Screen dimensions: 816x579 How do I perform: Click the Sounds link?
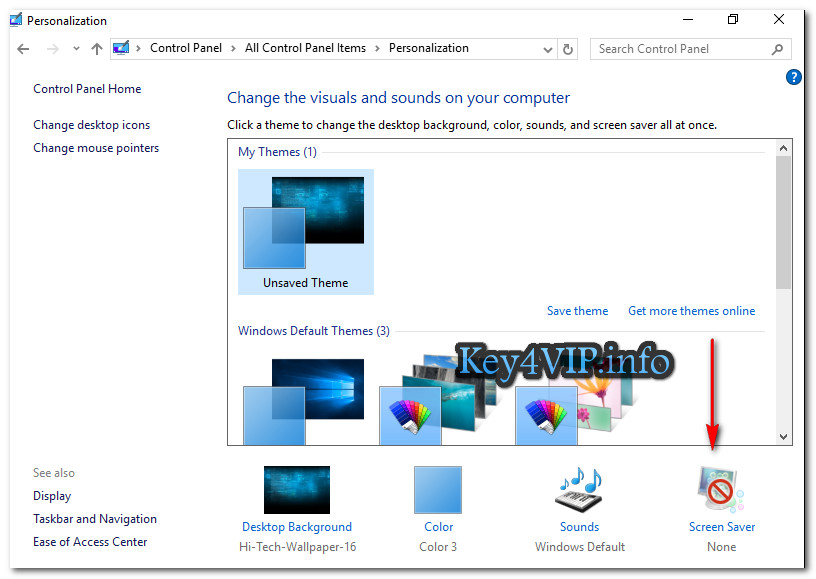(579, 526)
